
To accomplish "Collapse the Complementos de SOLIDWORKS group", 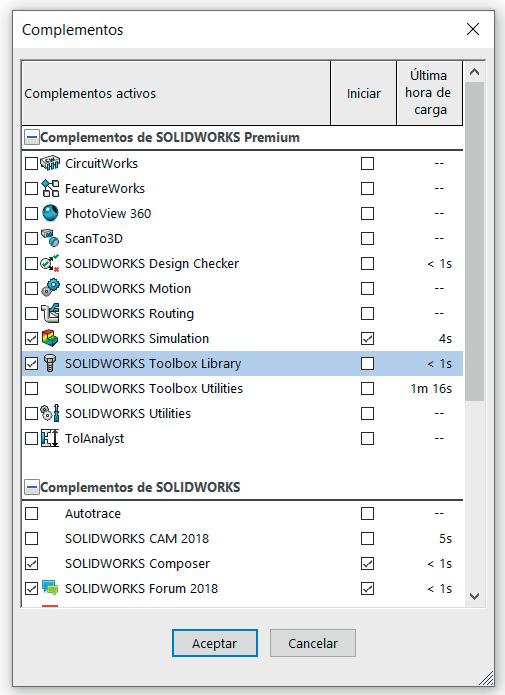I will (31, 488).
